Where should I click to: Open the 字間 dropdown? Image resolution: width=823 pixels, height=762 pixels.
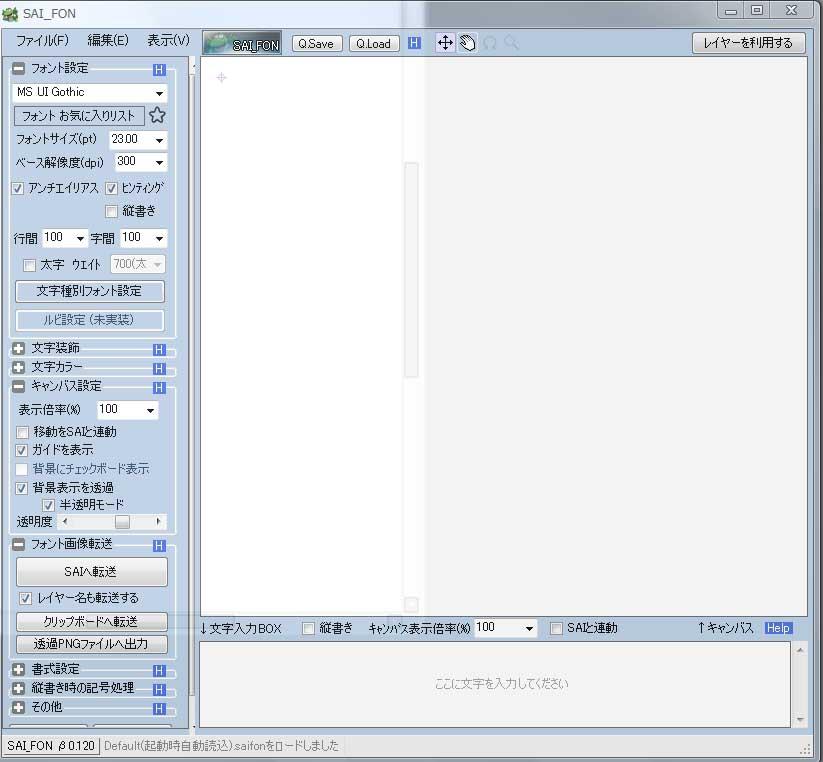click(x=159, y=238)
